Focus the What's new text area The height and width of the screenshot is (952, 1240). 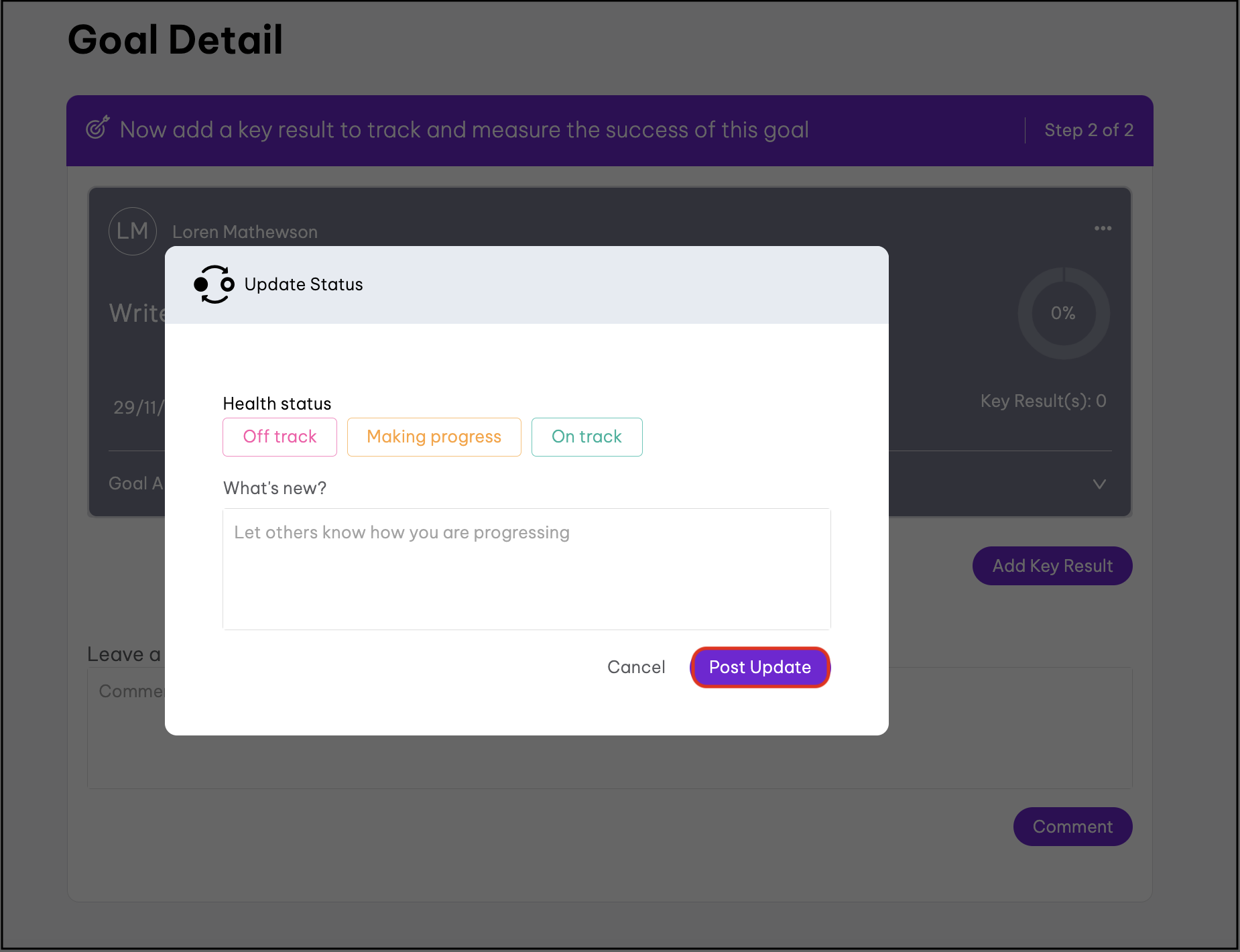[526, 569]
